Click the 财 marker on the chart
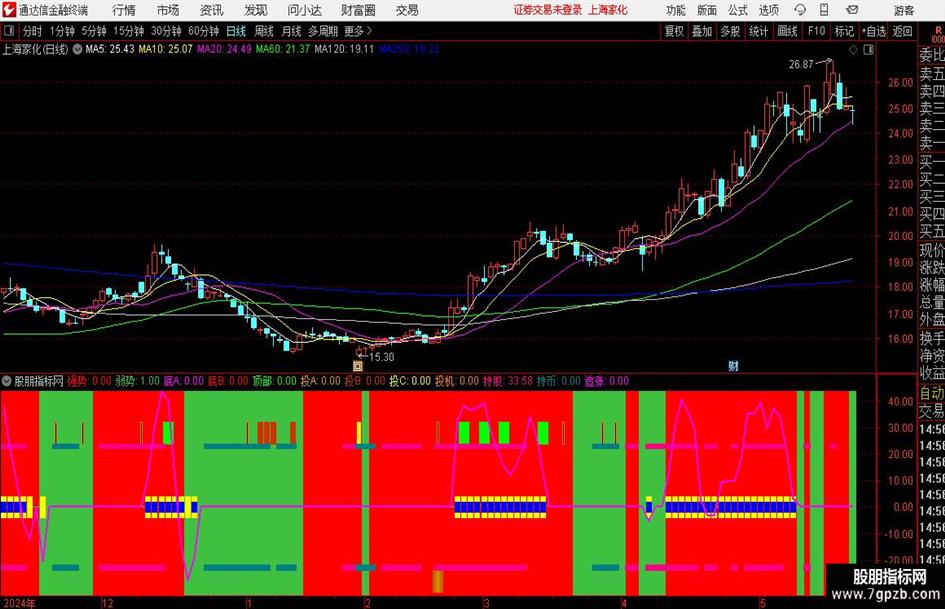Screen dimensions: 945x609 [x=733, y=366]
